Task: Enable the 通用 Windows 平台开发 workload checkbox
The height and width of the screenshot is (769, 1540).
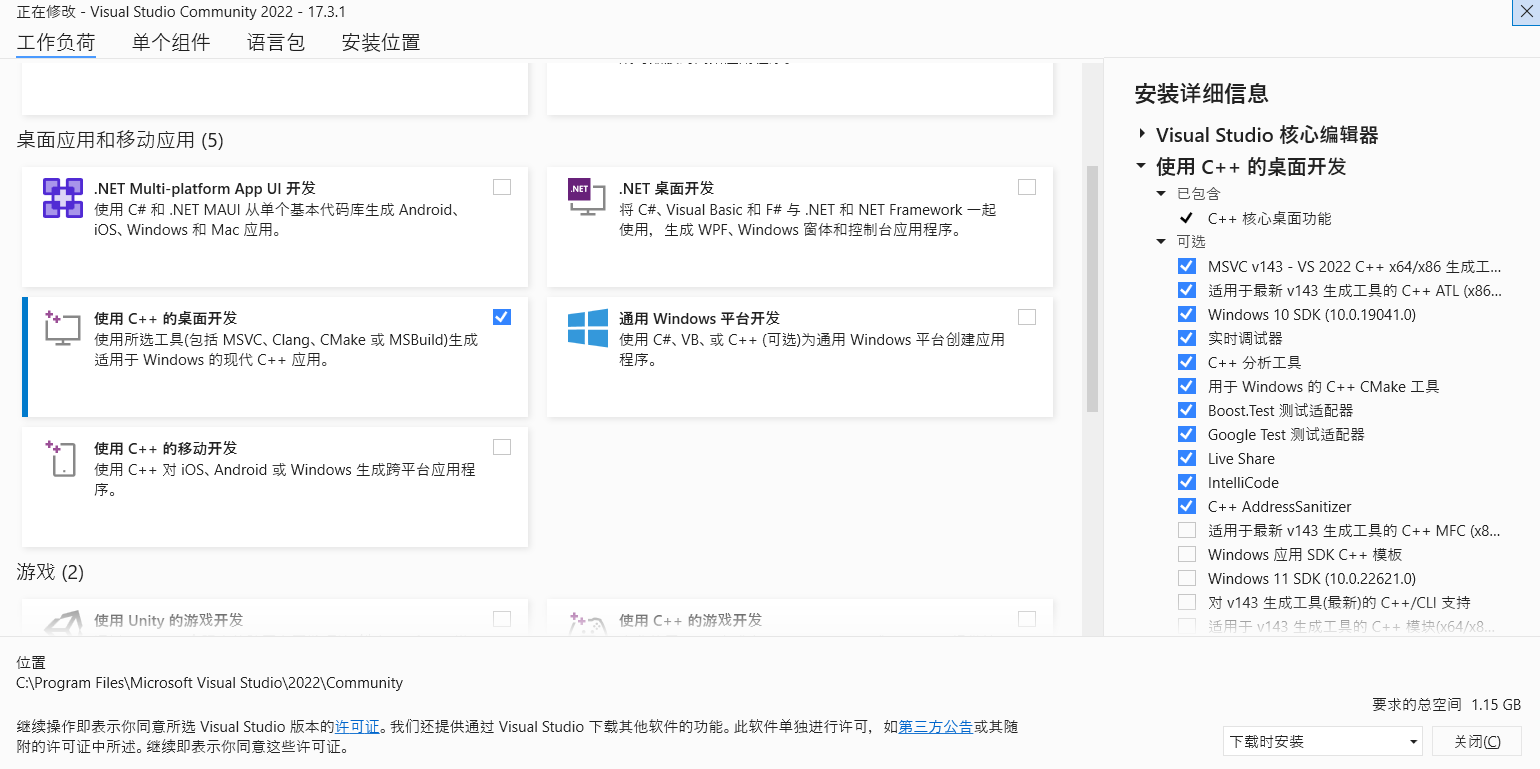Action: pos(1027,317)
